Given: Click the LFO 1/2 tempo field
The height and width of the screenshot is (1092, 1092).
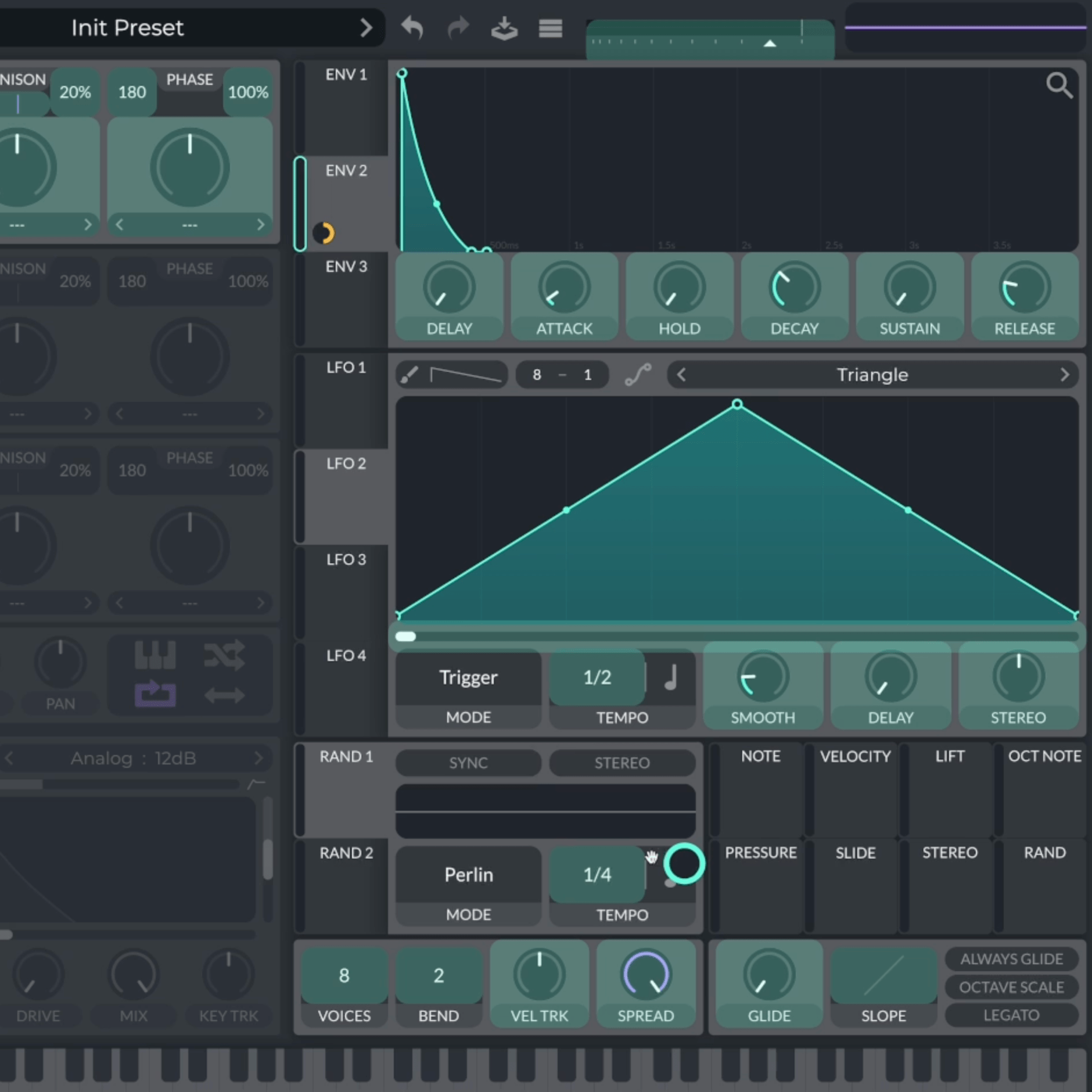Looking at the screenshot, I should tap(597, 677).
